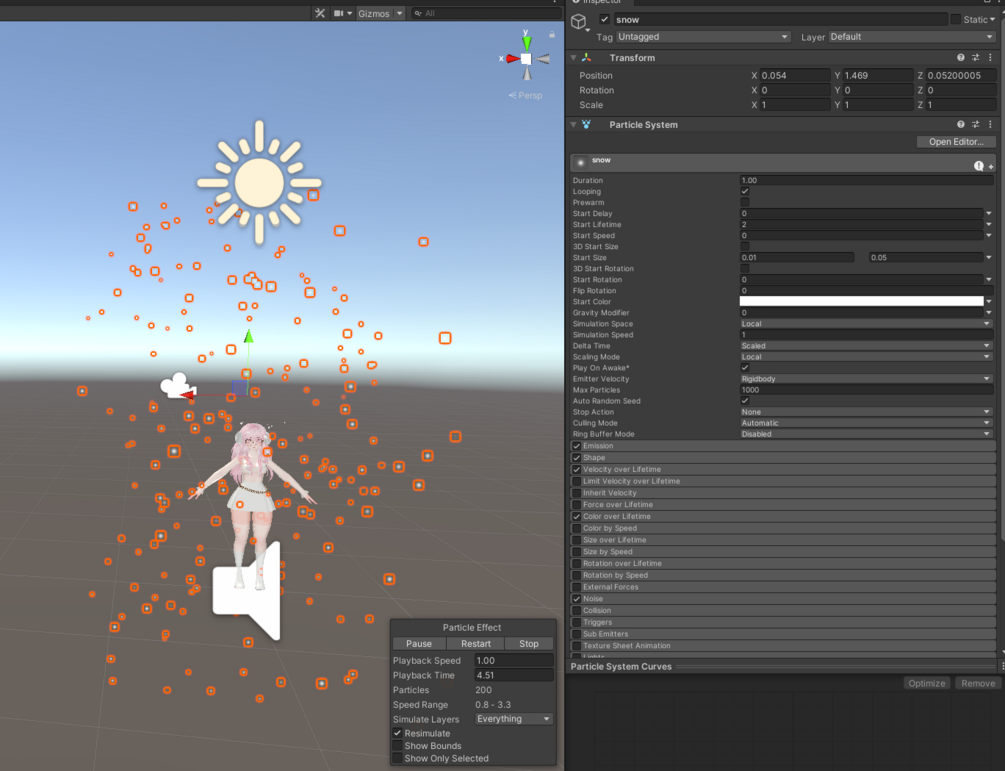Restart the particle effect
Viewport: 1005px width, 771px height.
tap(475, 643)
